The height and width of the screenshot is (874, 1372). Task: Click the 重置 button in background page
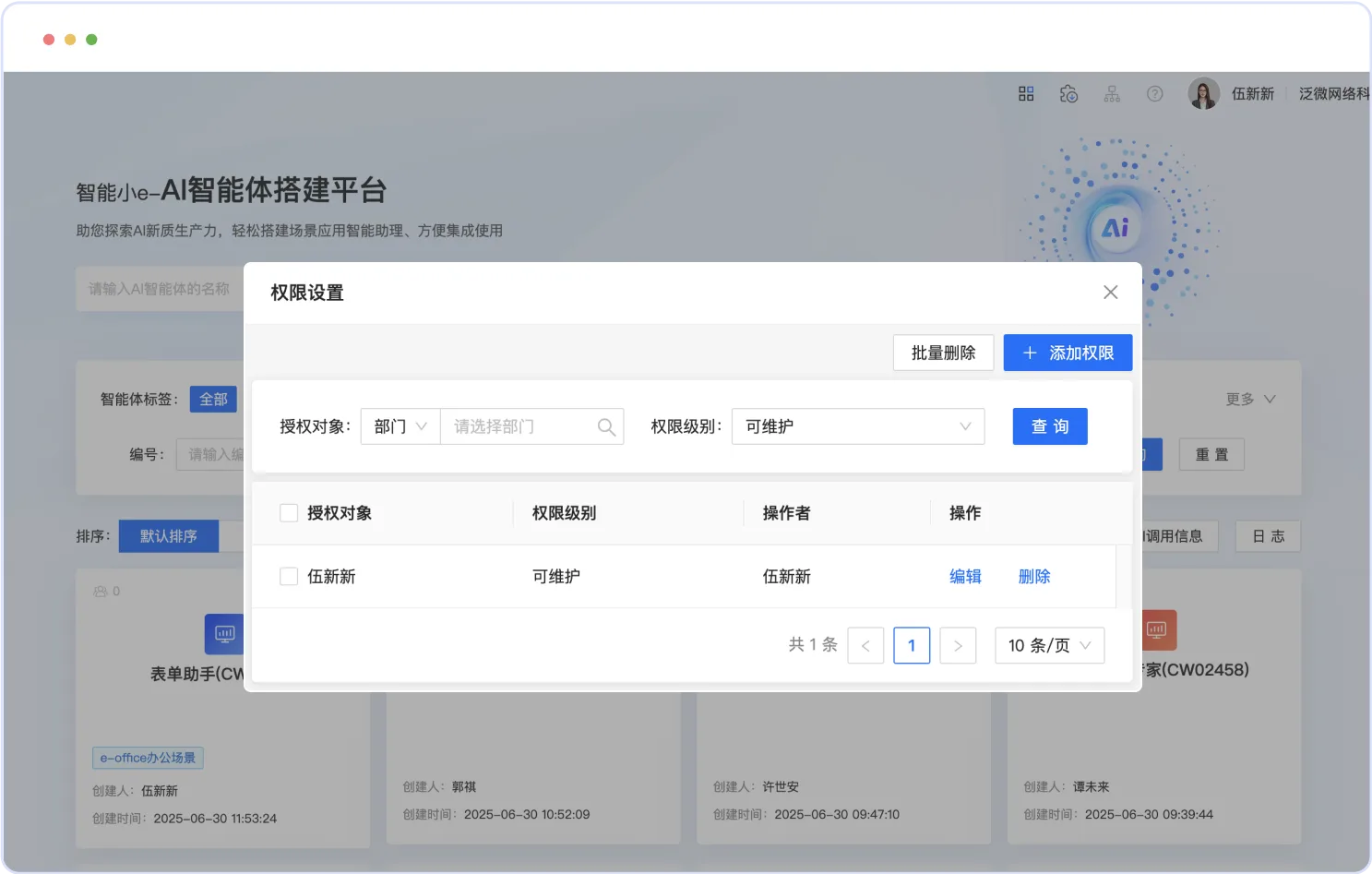[x=1211, y=454]
